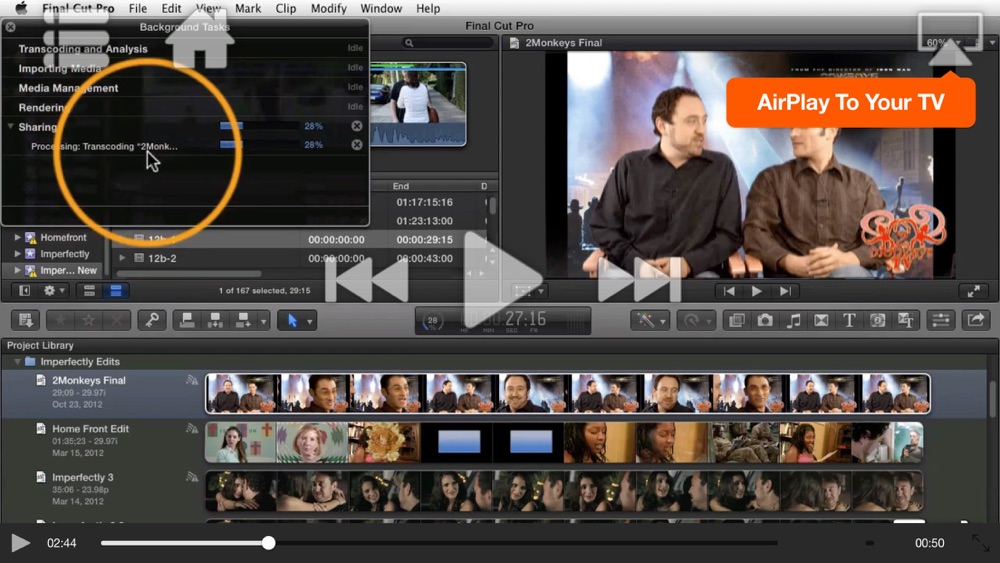1000x563 pixels.
Task: Expand the Homefront event
Action: pyautogui.click(x=17, y=237)
